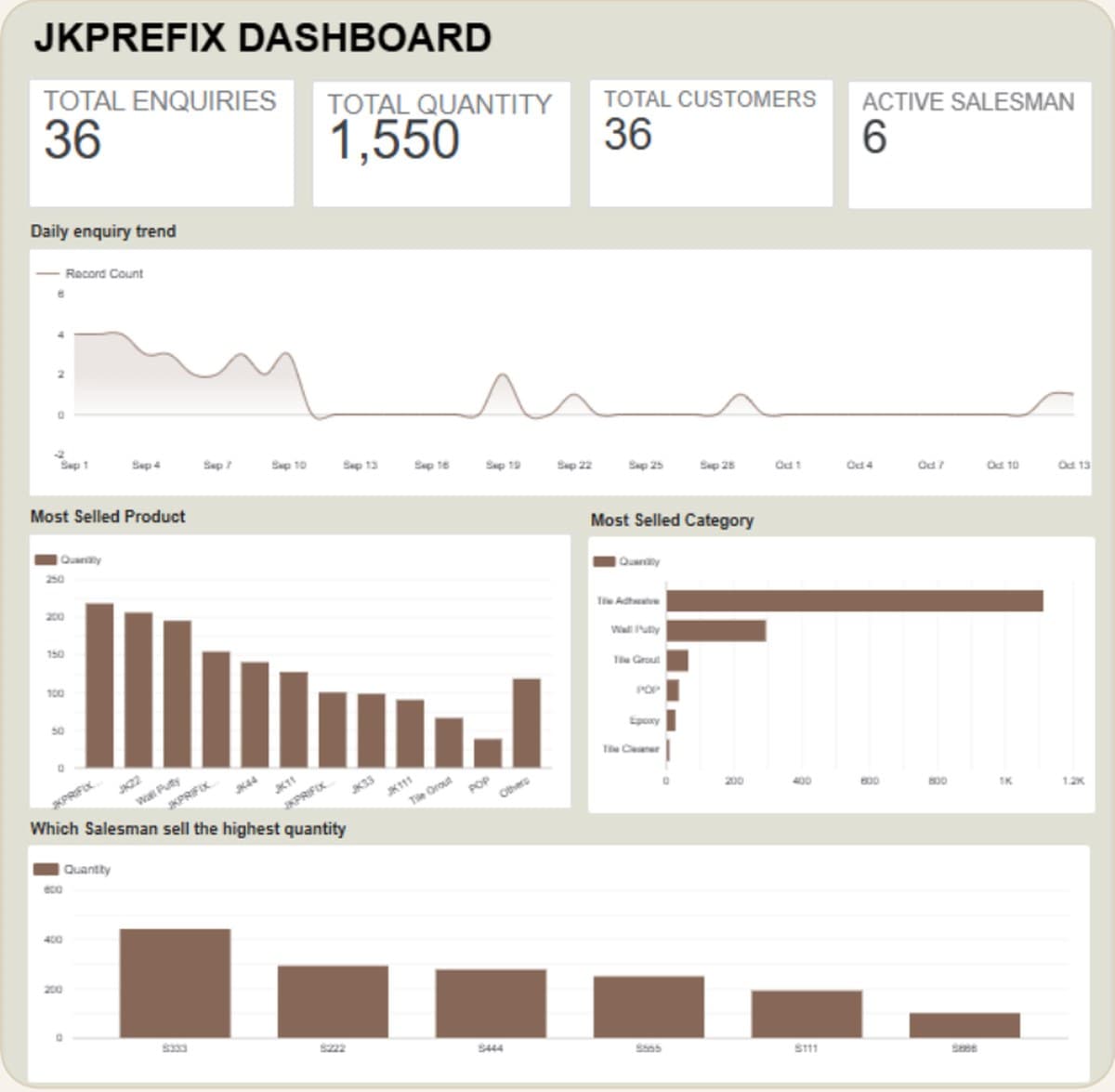This screenshot has height=1092, width=1115.
Task: Click the Sep 19 date axis label
Action: [503, 465]
